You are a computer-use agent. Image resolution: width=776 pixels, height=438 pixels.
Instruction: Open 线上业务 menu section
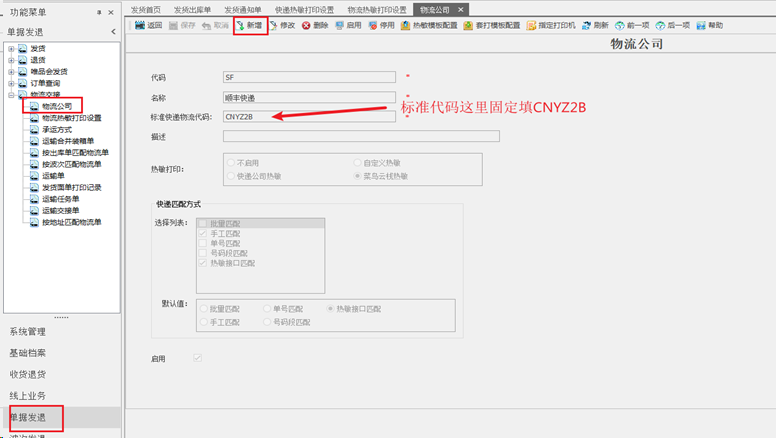pos(28,395)
